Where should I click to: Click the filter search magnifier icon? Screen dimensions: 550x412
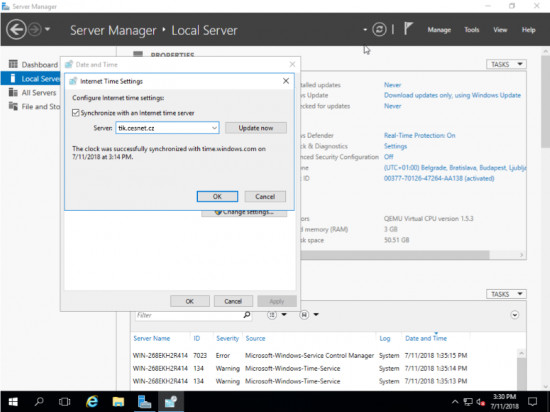(247, 315)
